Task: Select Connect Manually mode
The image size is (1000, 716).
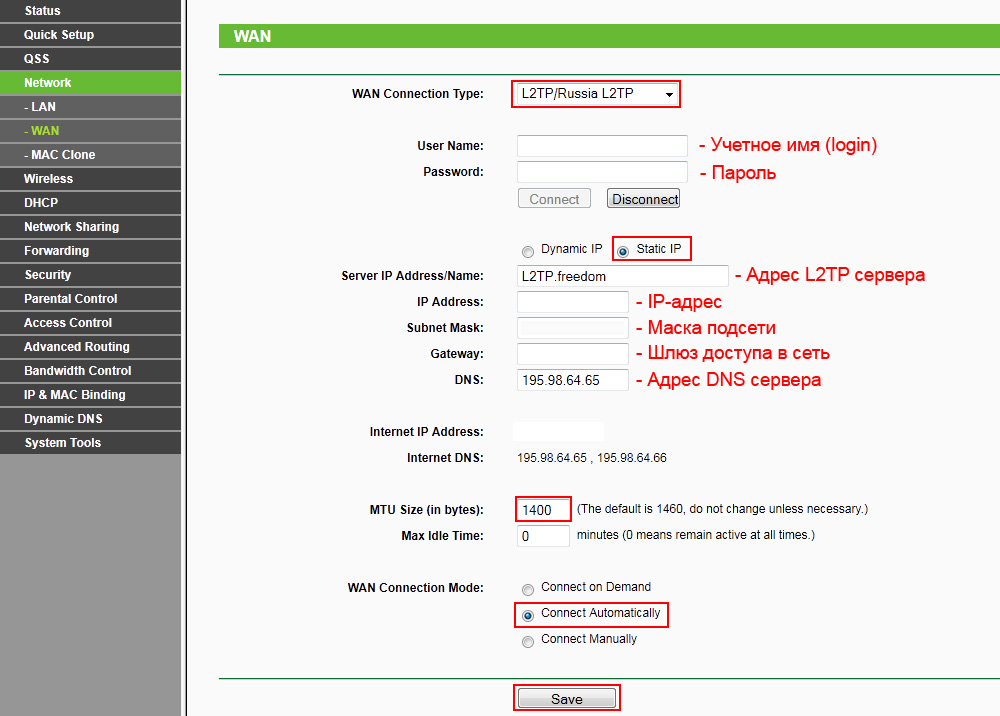Action: coord(527,641)
